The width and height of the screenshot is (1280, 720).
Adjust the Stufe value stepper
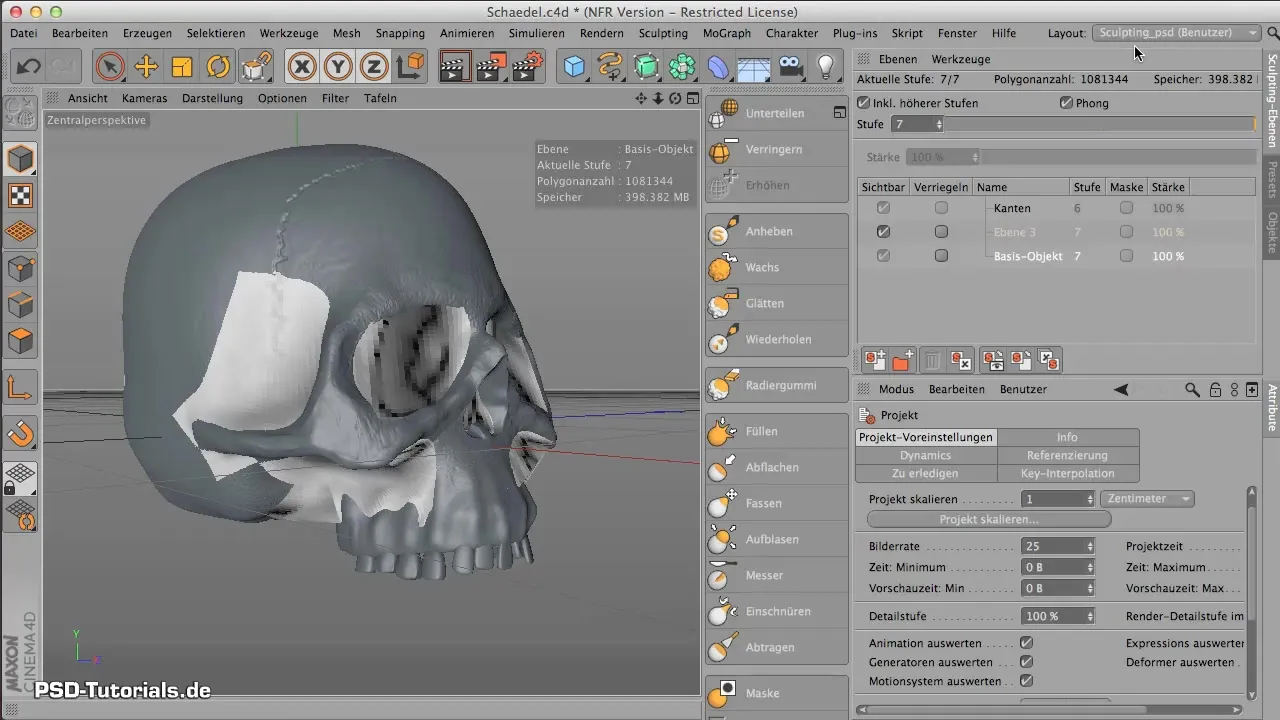click(939, 124)
